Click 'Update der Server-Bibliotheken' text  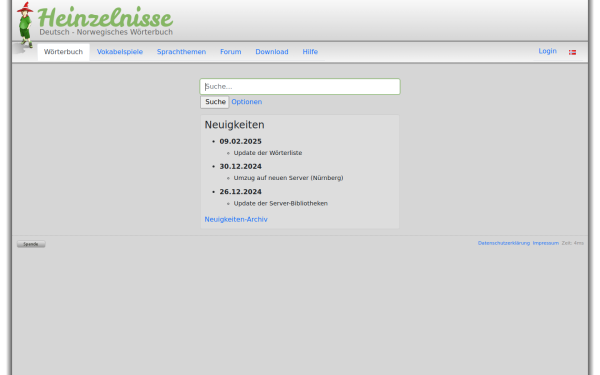[280, 203]
